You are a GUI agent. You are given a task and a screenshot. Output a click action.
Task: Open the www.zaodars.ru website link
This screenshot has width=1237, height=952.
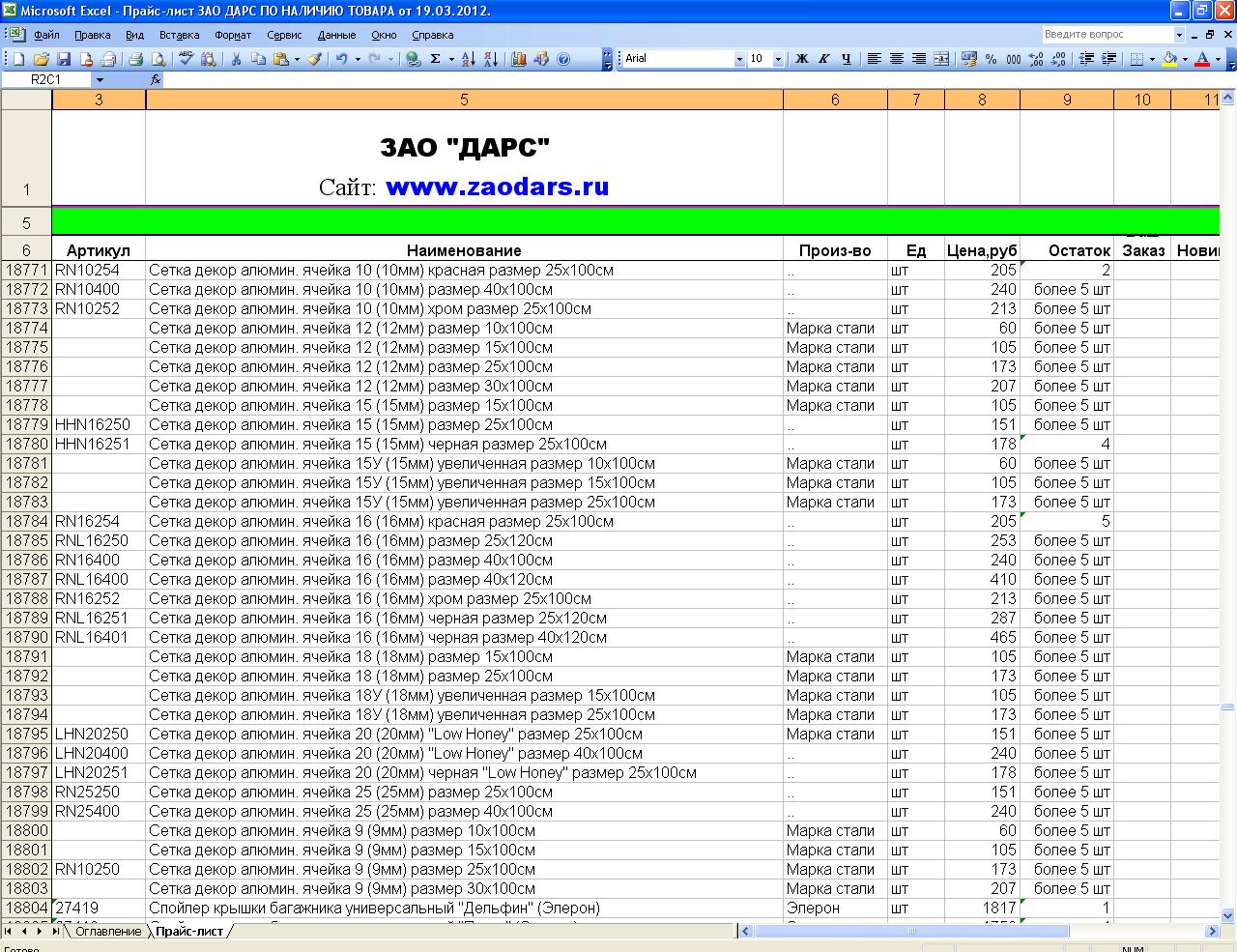point(497,187)
